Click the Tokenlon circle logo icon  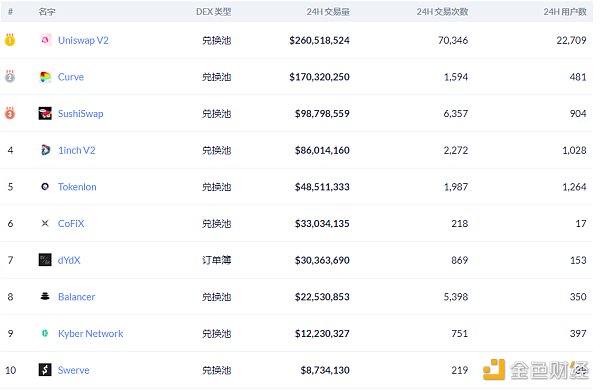click(45, 187)
